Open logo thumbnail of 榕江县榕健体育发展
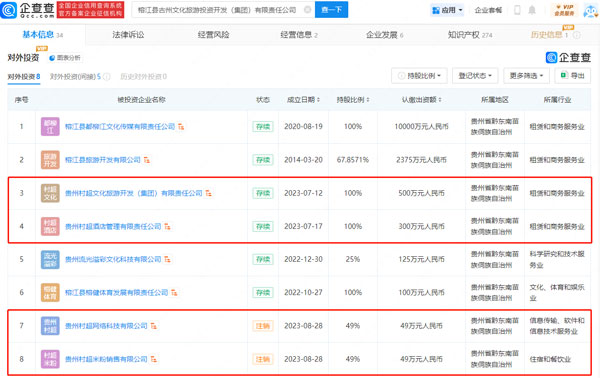Image resolution: width=600 pixels, height=378 pixels. coord(50,293)
